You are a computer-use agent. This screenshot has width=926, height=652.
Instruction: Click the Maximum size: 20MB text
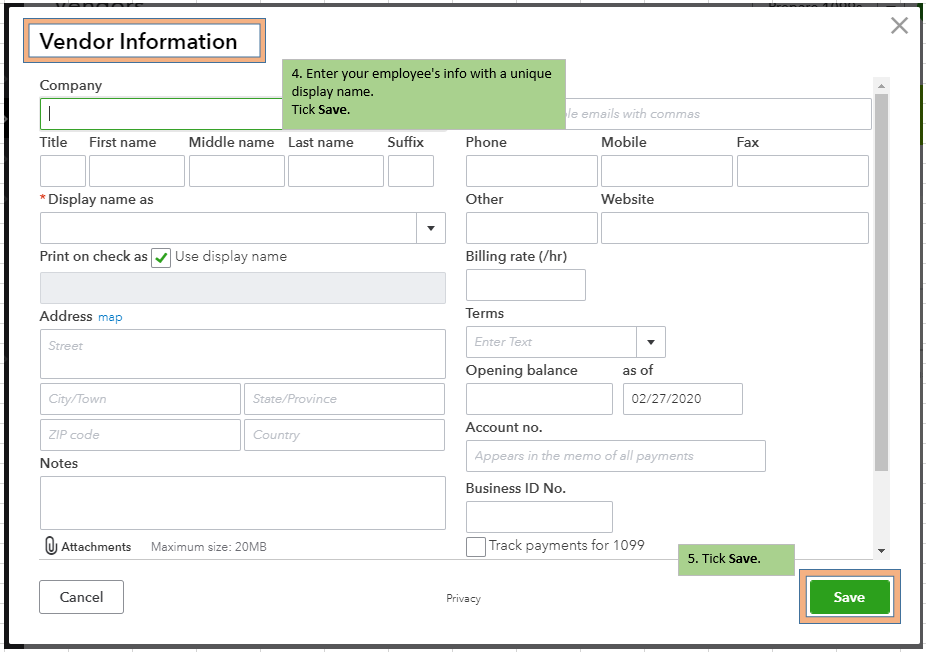click(208, 547)
